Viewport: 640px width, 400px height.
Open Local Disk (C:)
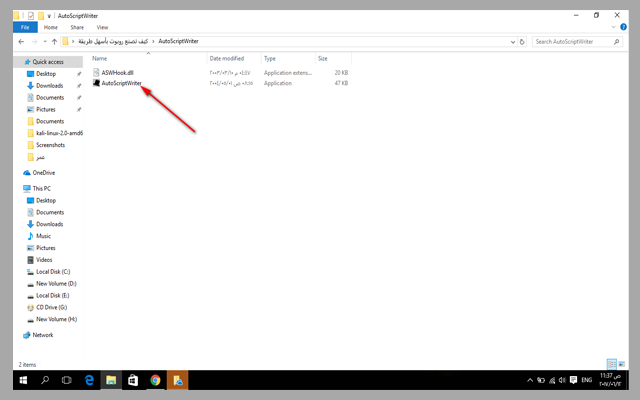pyautogui.click(x=53, y=271)
